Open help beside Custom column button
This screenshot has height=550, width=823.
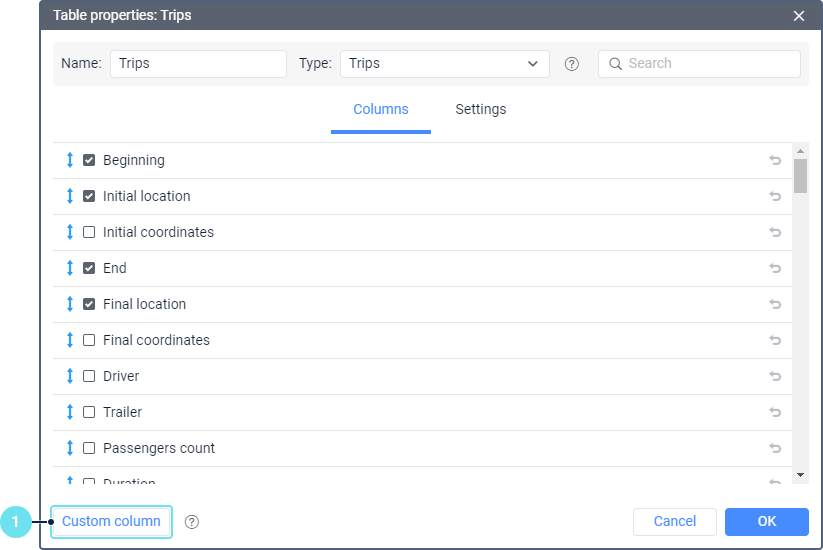pyautogui.click(x=192, y=522)
